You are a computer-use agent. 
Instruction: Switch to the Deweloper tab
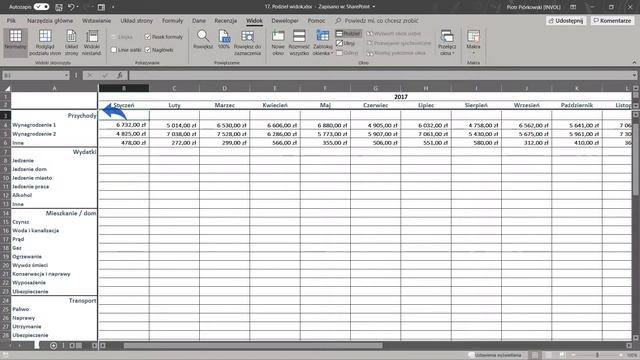pos(285,20)
